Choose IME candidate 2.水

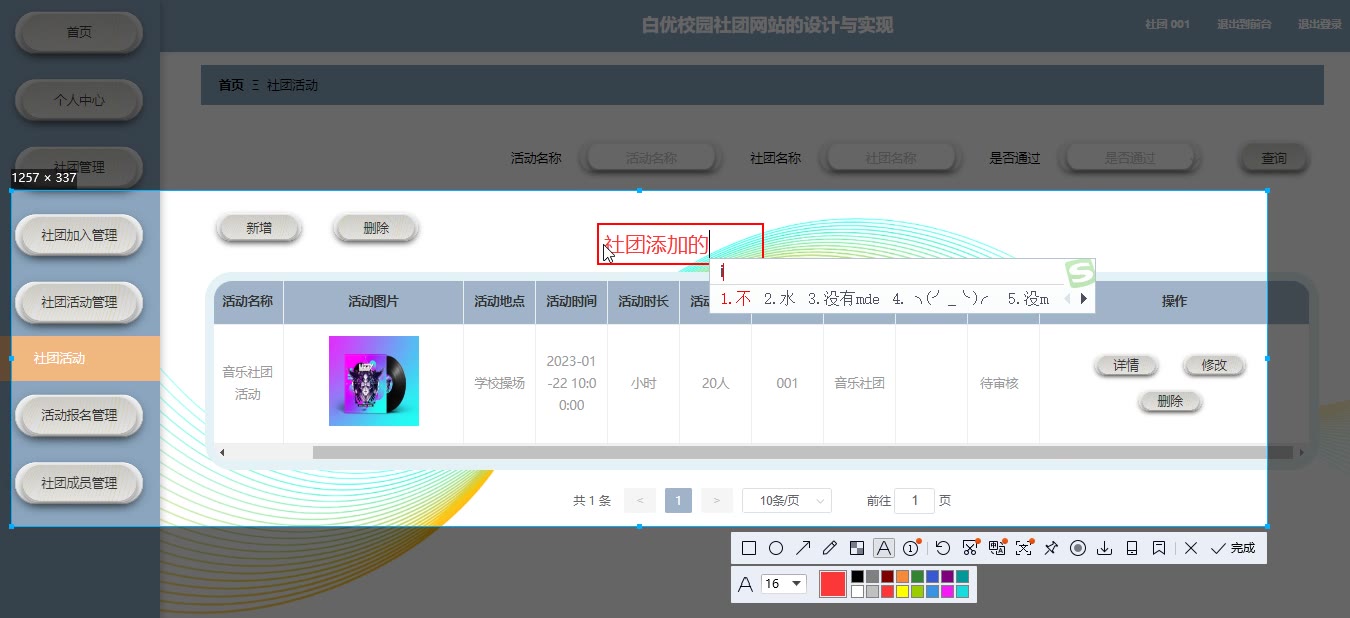pos(779,298)
